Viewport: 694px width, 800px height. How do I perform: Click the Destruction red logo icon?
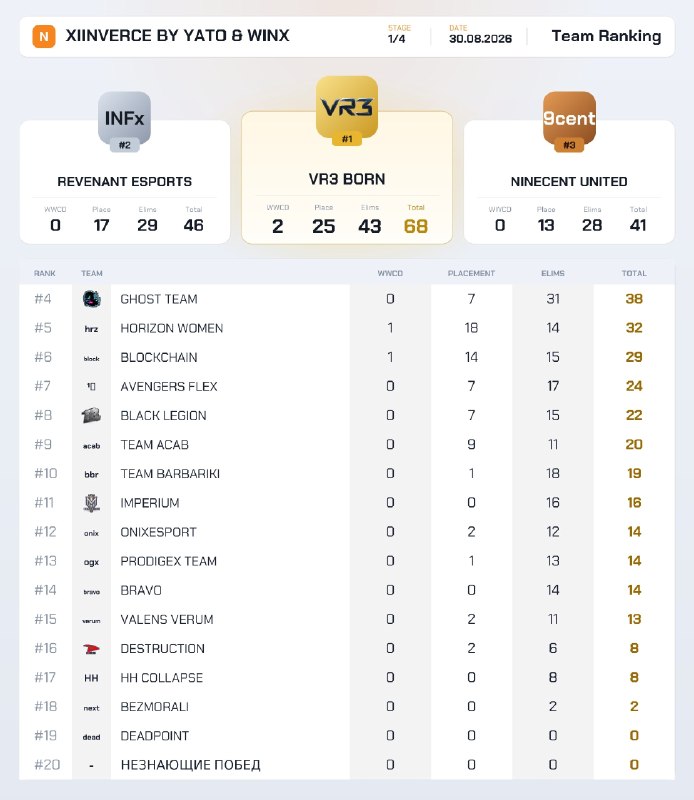(x=91, y=649)
